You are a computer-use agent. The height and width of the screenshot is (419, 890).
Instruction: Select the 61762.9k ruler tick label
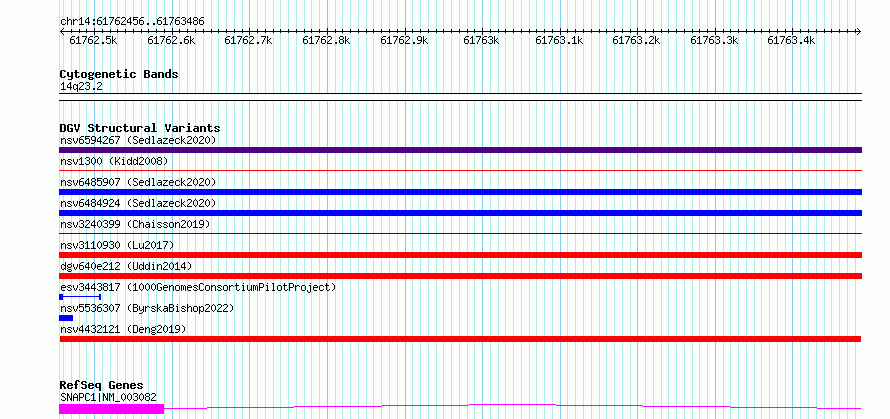tap(404, 40)
